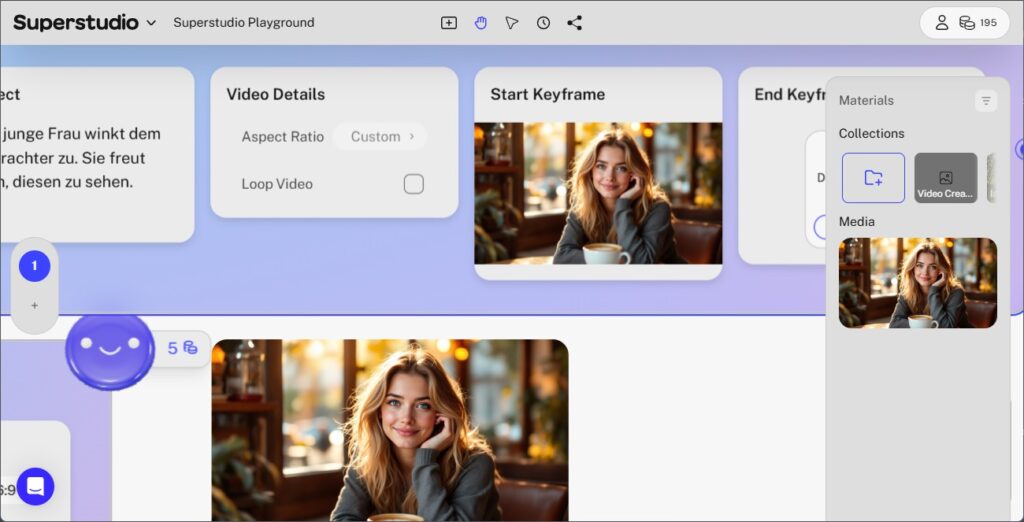This screenshot has width=1024, height=522.
Task: Open the Superstudio logo dropdown menu
Action: click(x=85, y=23)
